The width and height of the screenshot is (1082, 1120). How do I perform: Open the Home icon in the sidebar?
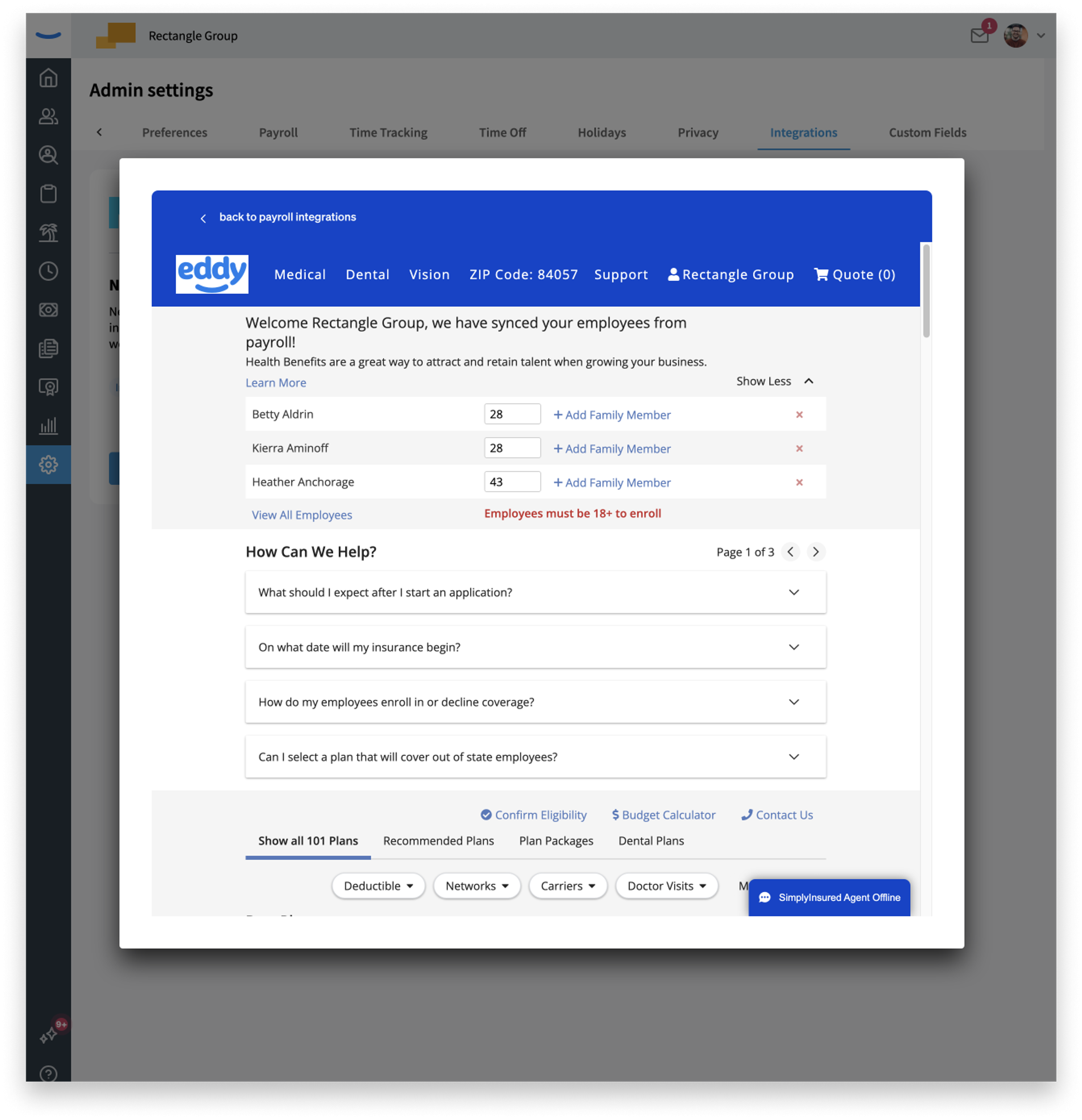[48, 78]
